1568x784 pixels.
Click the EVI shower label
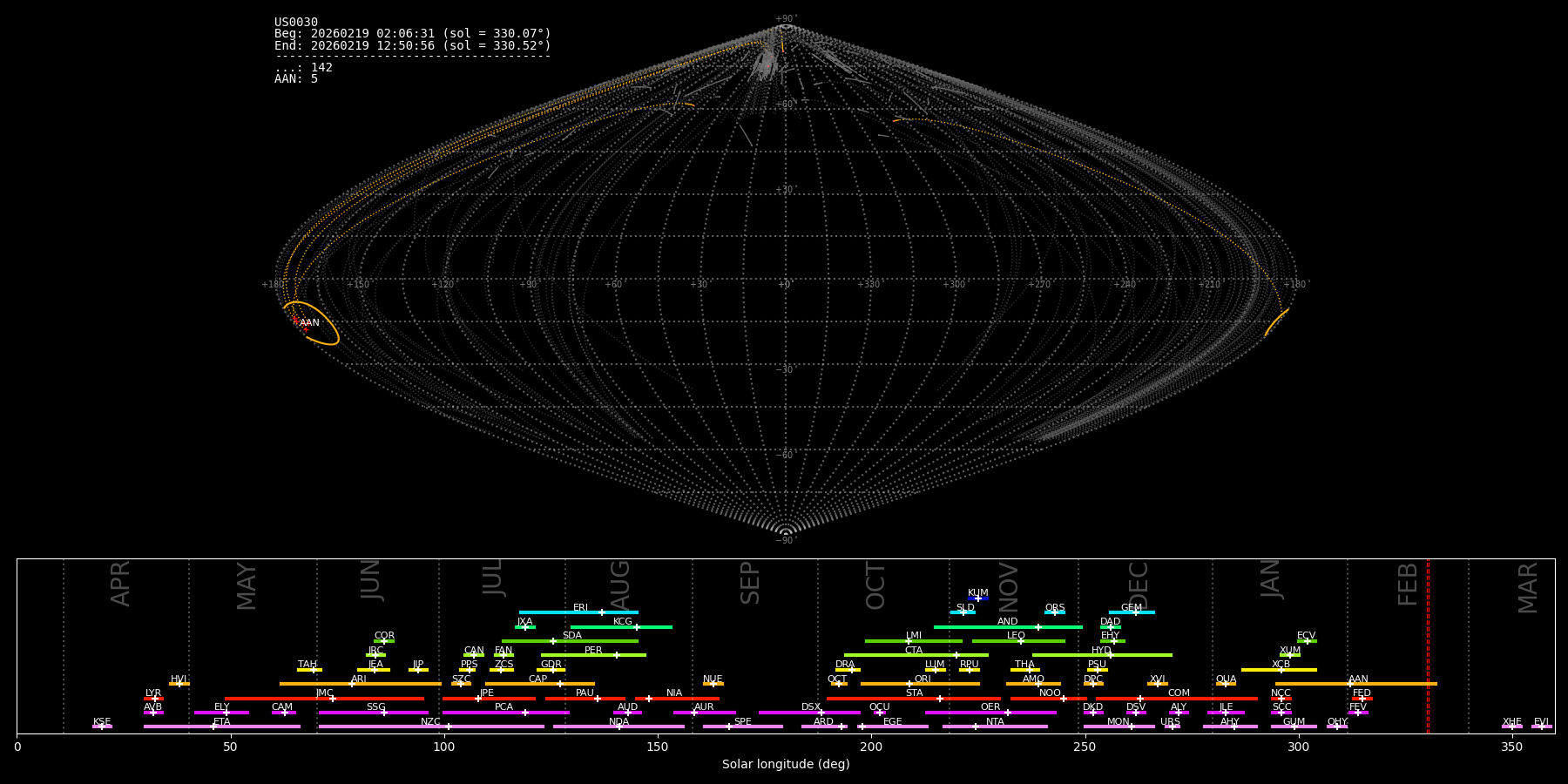[x=1541, y=722]
